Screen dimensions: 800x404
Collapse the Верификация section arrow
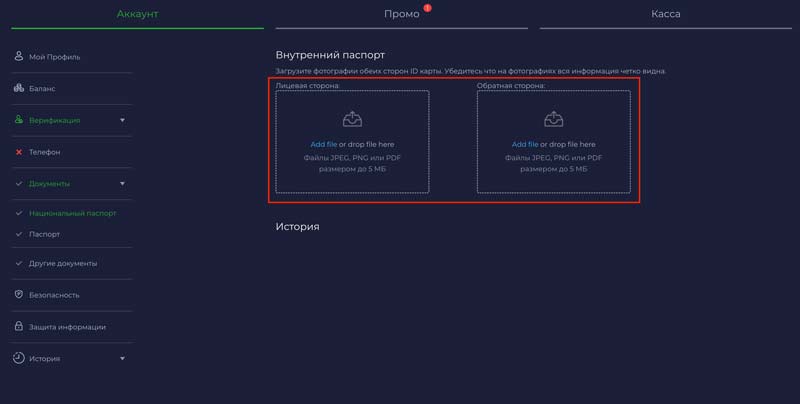pyautogui.click(x=122, y=120)
